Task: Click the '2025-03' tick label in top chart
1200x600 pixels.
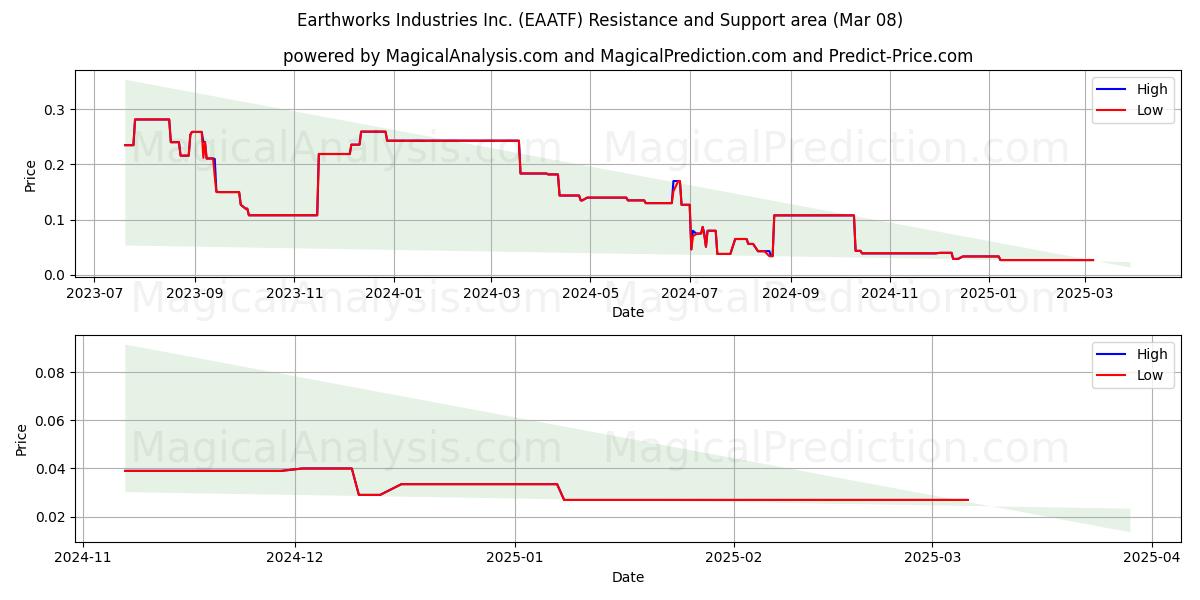Action: (1086, 293)
